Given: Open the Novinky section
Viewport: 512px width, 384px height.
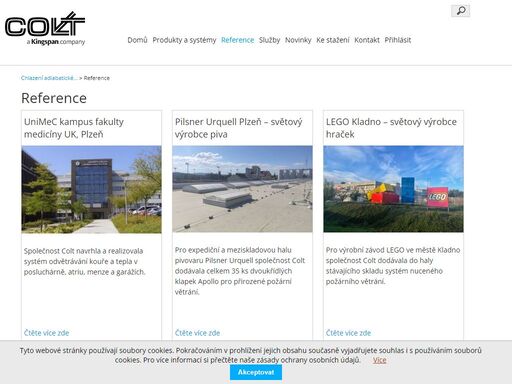Looking at the screenshot, I should (x=298, y=40).
